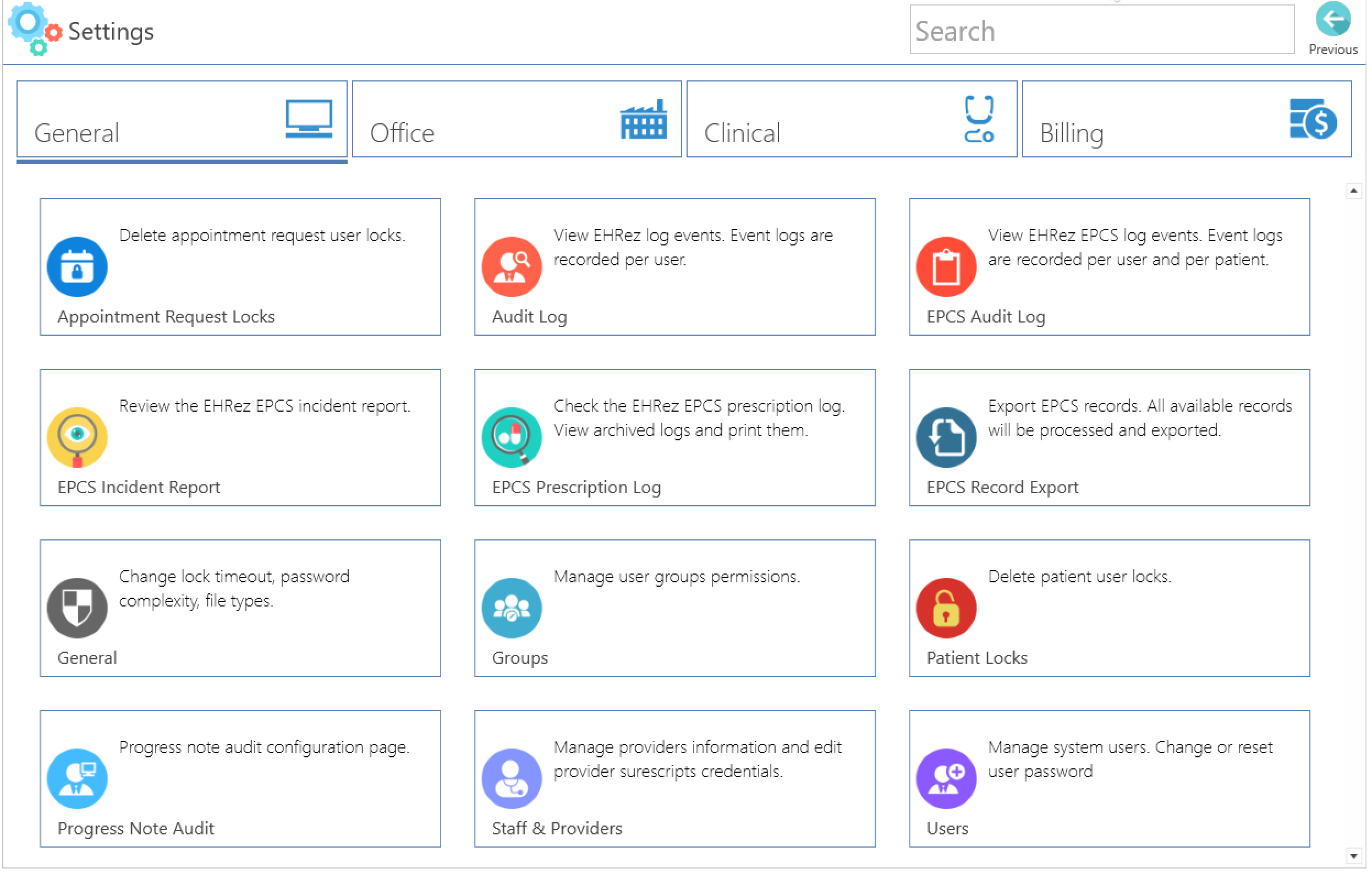The height and width of the screenshot is (874, 1372).
Task: Click into the Search input field
Action: pos(1101,30)
